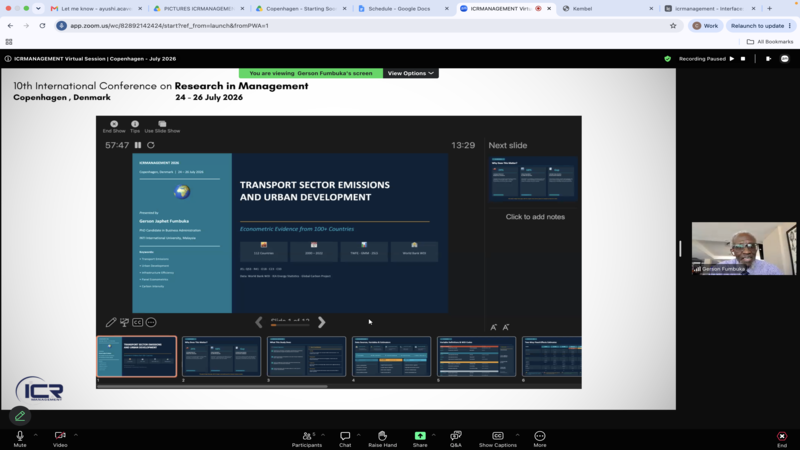Expand the video options arrow beside Video
This screenshot has height=450, width=800.
(76, 435)
